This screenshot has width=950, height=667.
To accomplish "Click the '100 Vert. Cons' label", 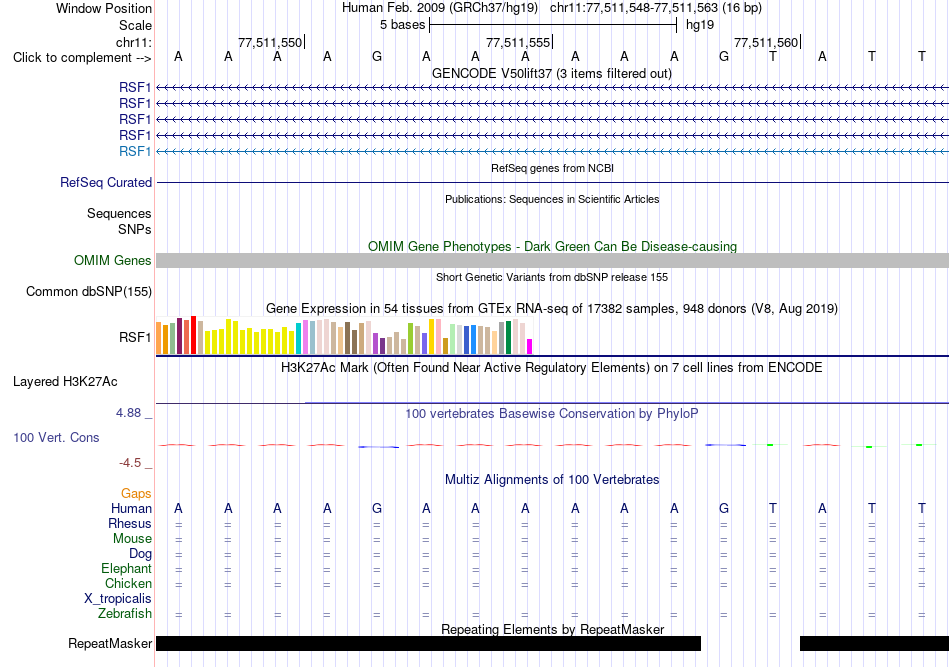I will [56, 437].
